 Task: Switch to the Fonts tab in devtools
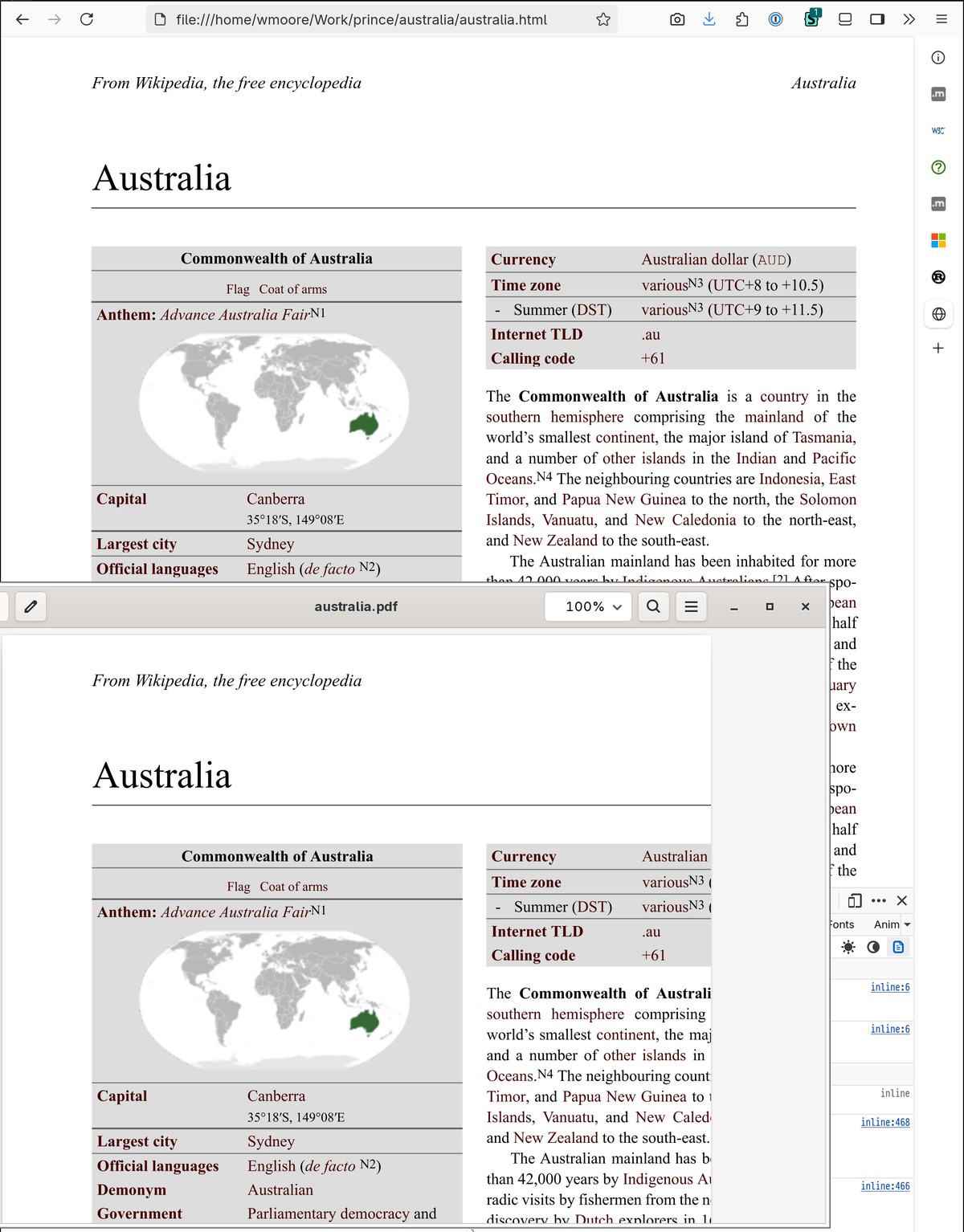coord(842,924)
